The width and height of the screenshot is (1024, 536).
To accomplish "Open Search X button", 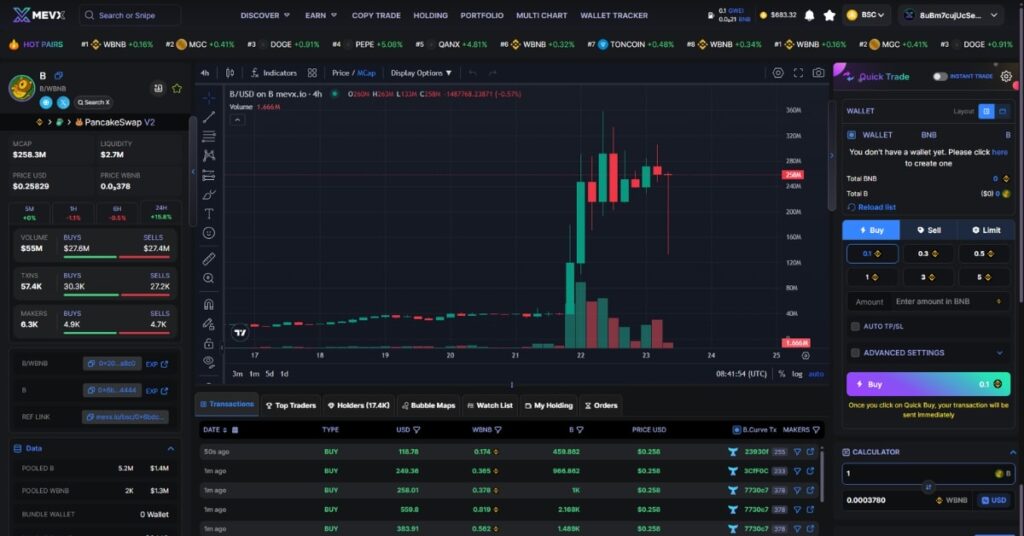I will click(93, 102).
